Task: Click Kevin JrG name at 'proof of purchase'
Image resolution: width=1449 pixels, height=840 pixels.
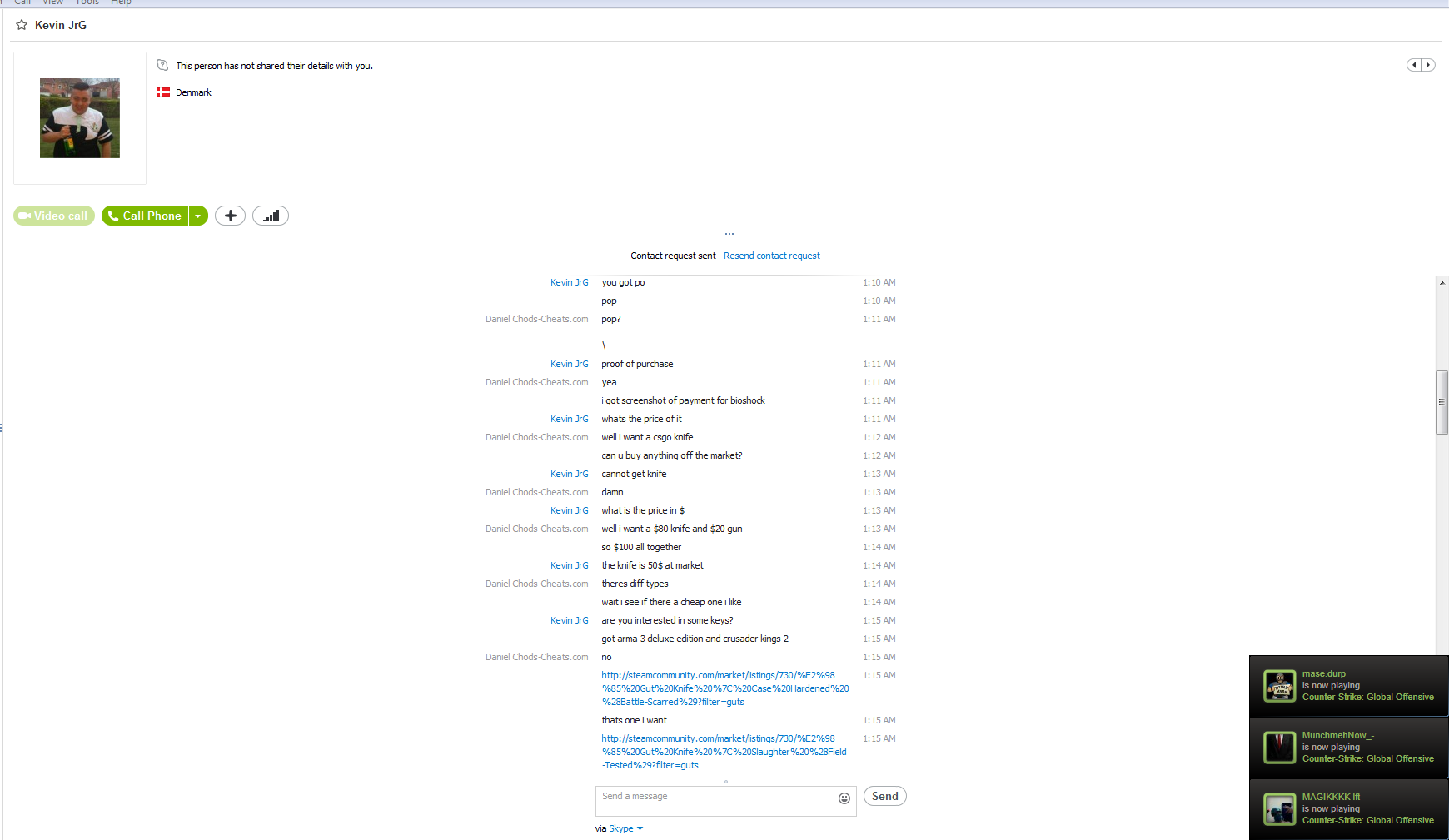Action: pos(570,364)
